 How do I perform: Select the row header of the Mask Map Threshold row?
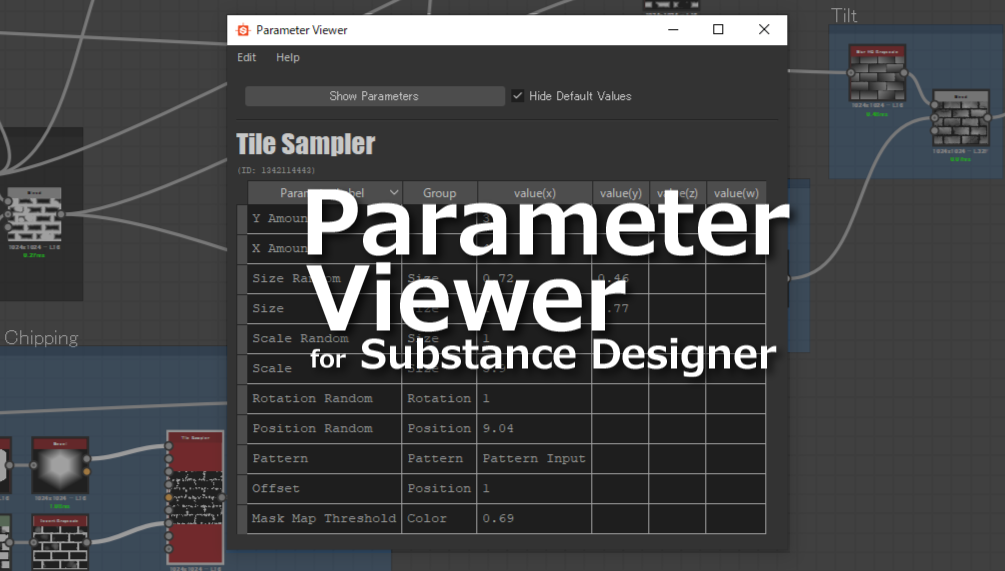point(242,518)
